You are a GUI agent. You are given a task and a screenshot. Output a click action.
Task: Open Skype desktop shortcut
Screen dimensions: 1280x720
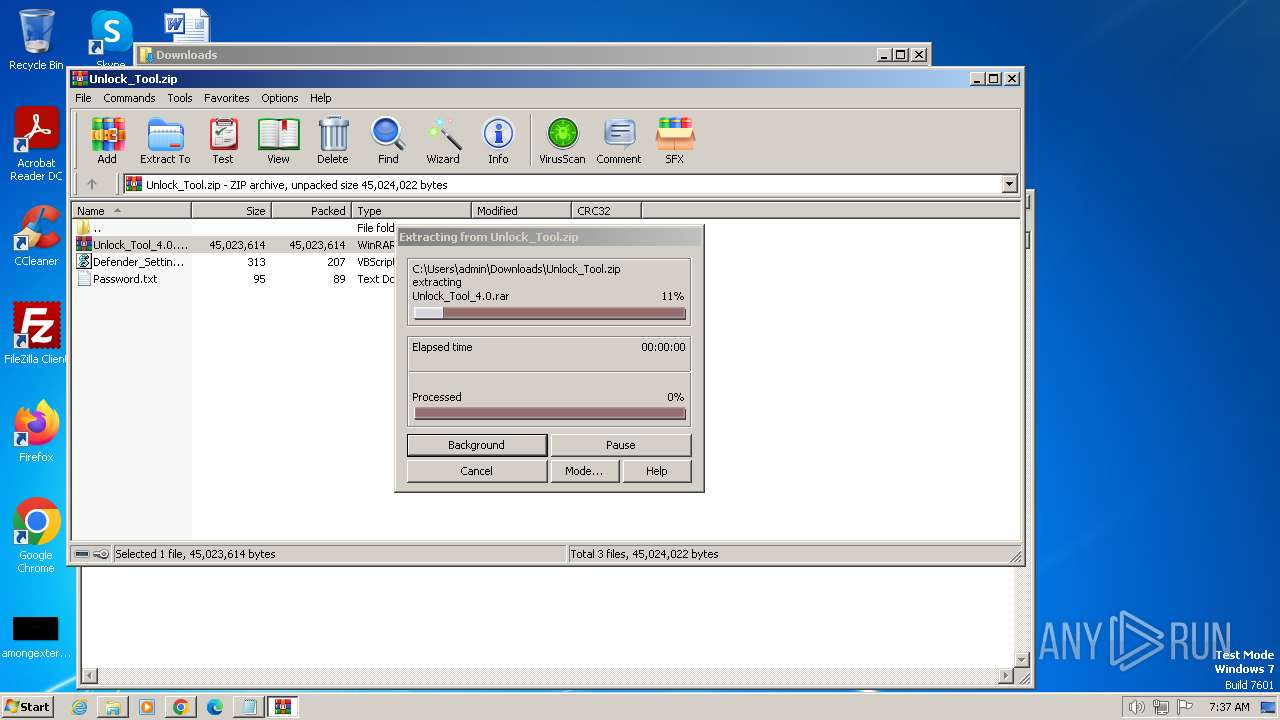(x=111, y=38)
